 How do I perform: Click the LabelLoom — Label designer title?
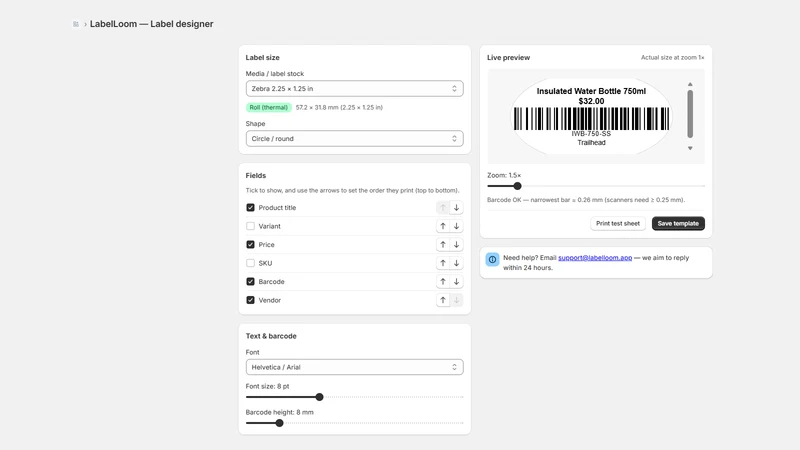(x=152, y=24)
